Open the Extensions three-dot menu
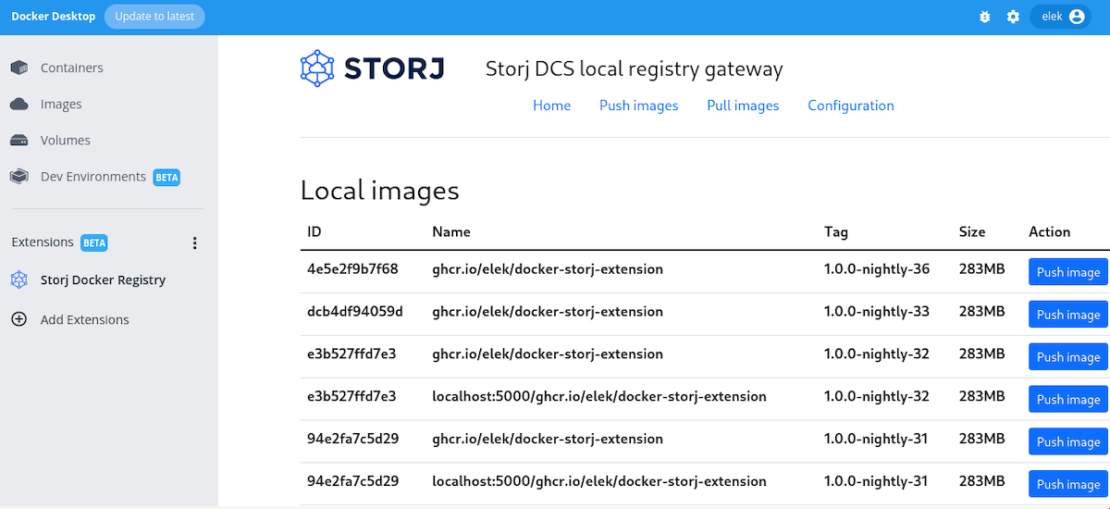 (195, 243)
